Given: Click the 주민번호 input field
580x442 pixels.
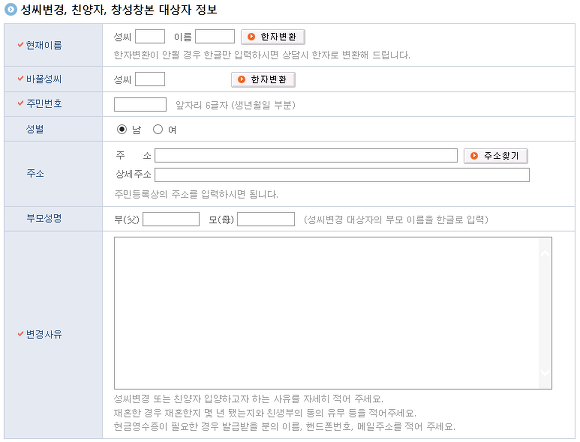Looking at the screenshot, I should 140,104.
